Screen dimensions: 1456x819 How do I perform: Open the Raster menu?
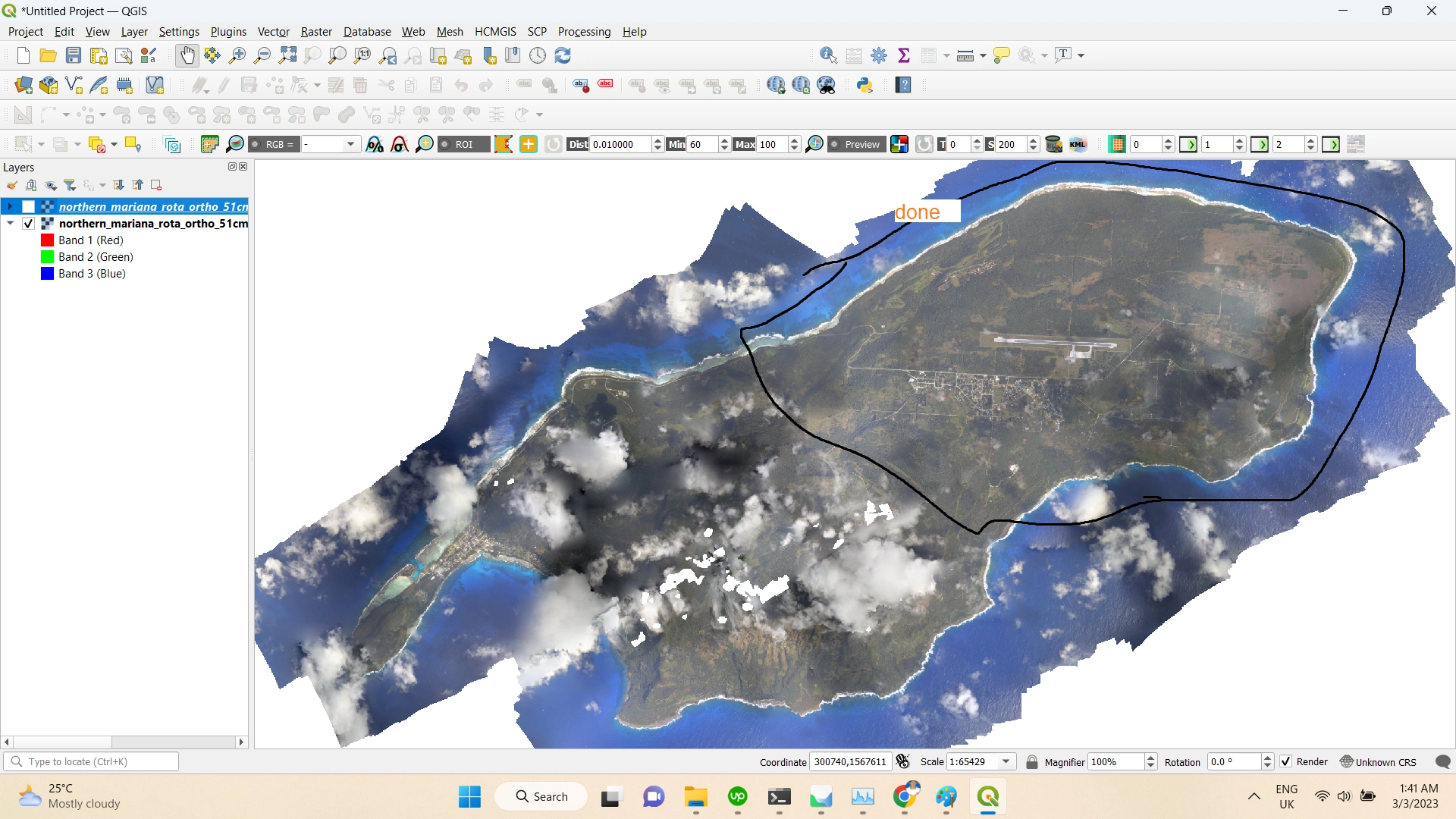coord(316,32)
